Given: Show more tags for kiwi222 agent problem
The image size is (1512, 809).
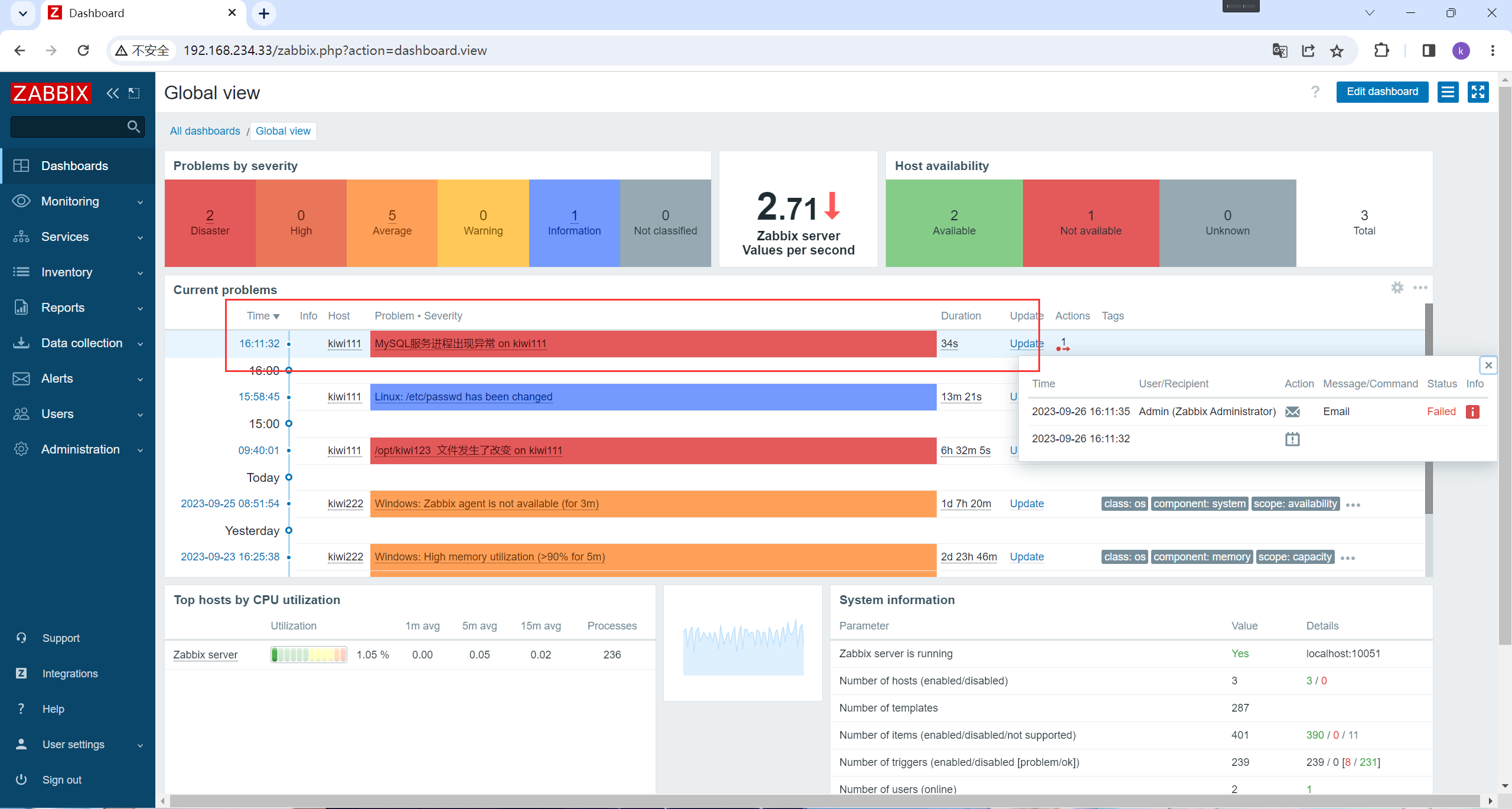Looking at the screenshot, I should coord(1353,505).
